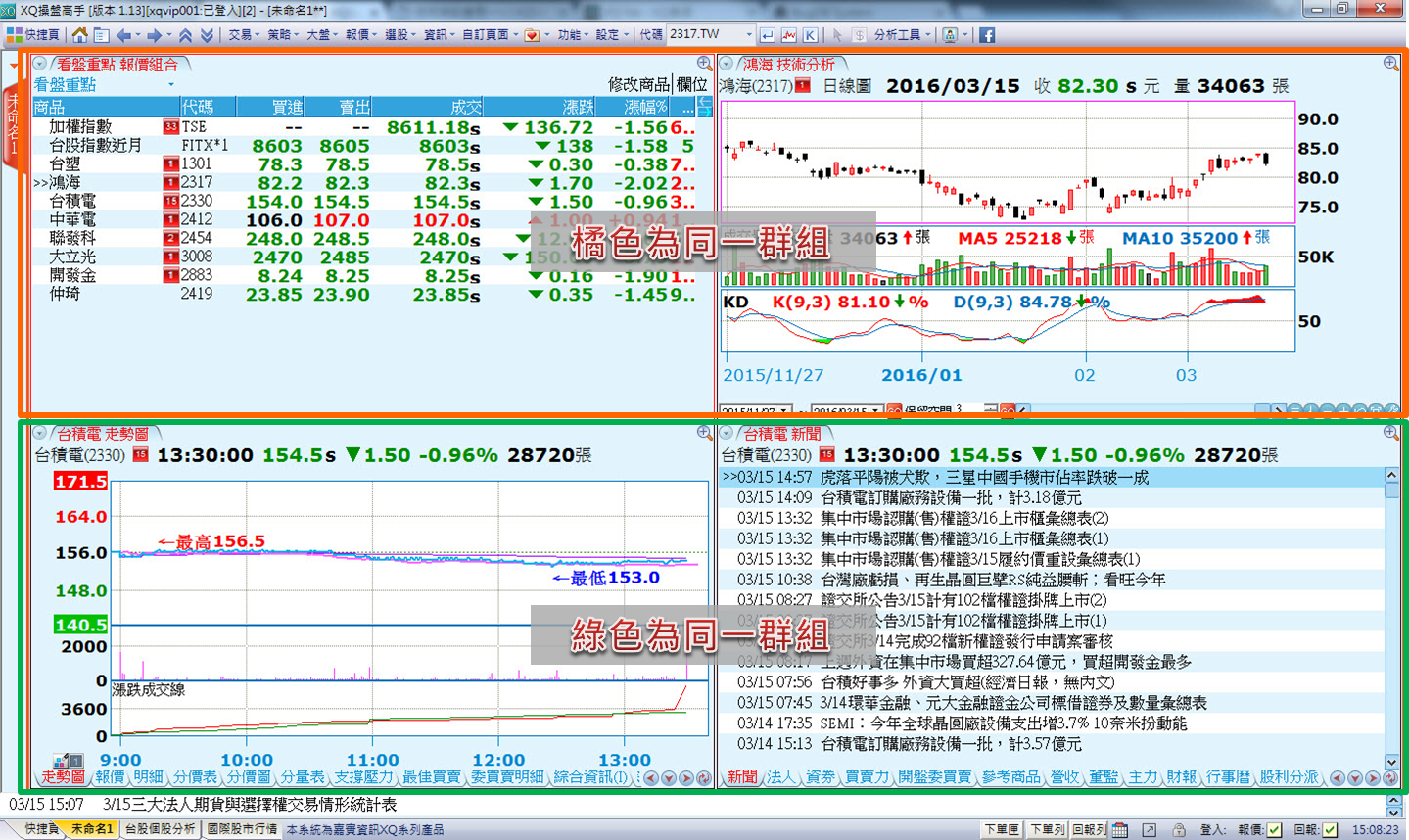The height and width of the screenshot is (840, 1409).
Task: Click magnifier icon on 台積電 走勢圖 panel
Action: tap(704, 433)
